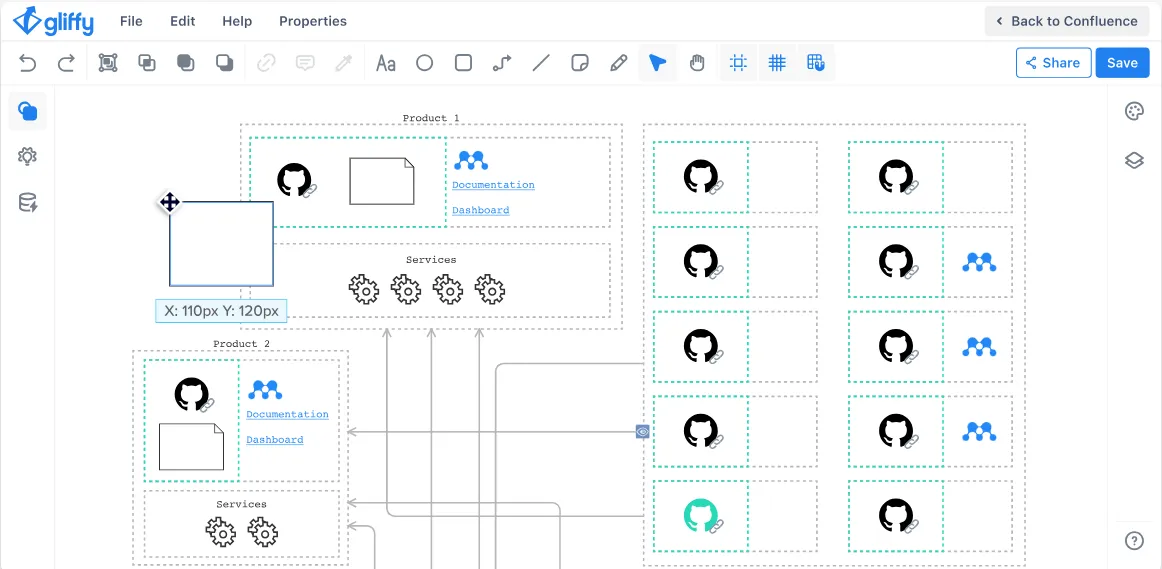
Task: Select "Services" label in Product 2
Action: point(242,504)
